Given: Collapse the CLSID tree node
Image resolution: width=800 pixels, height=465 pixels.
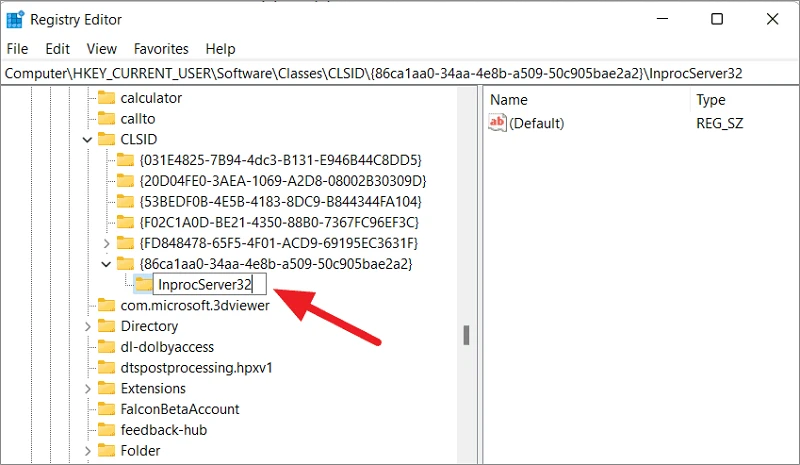Looking at the screenshot, I should click(x=87, y=139).
